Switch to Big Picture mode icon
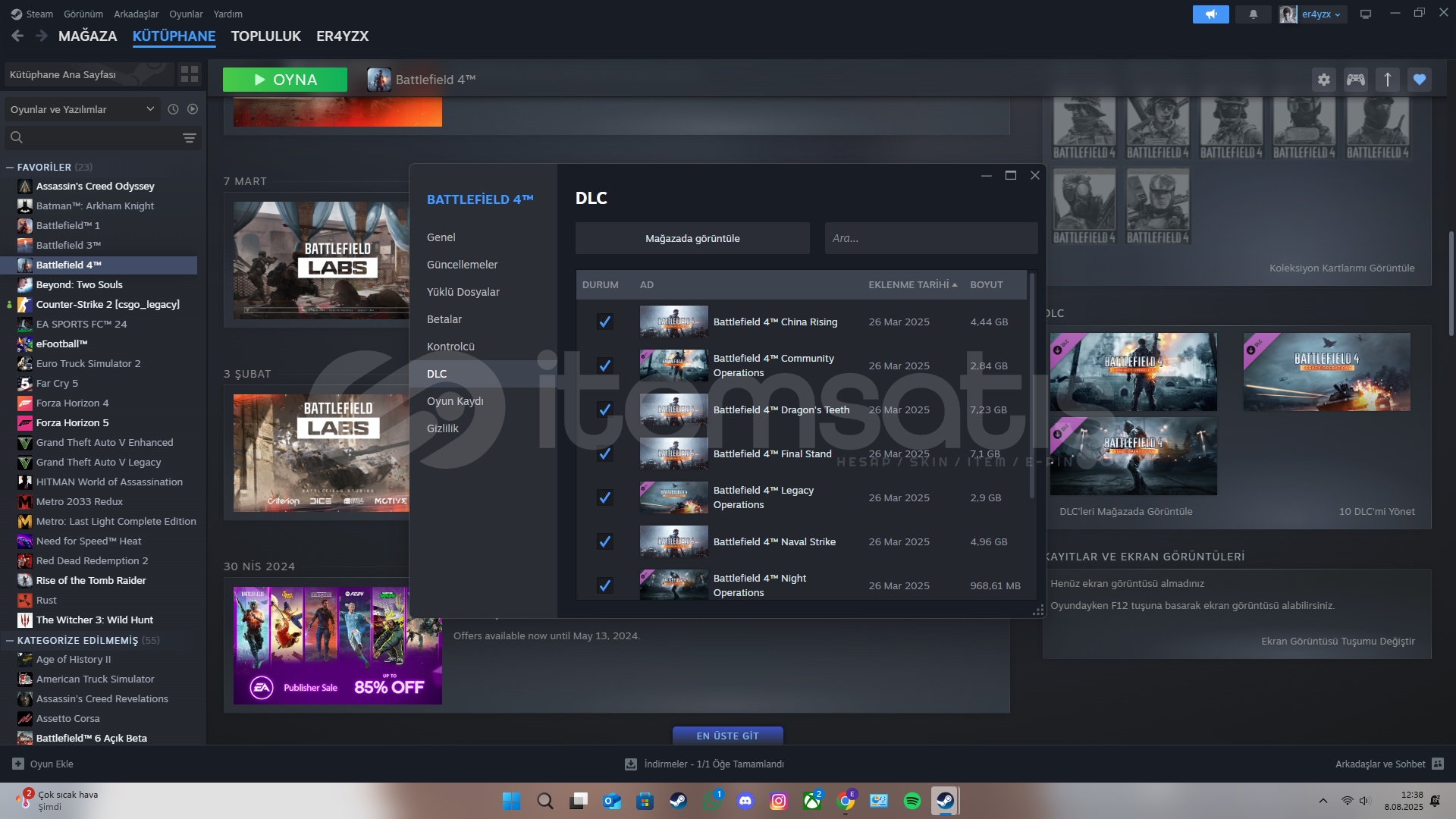 (x=1366, y=14)
